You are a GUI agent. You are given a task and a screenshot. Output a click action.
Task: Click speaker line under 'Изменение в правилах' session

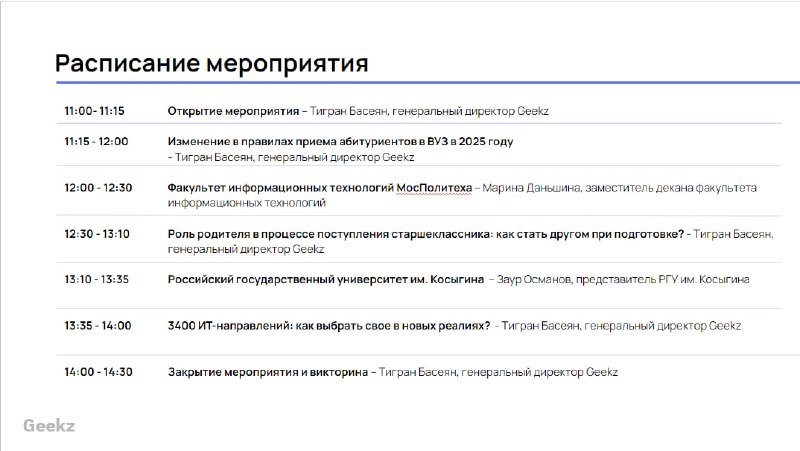point(291,157)
